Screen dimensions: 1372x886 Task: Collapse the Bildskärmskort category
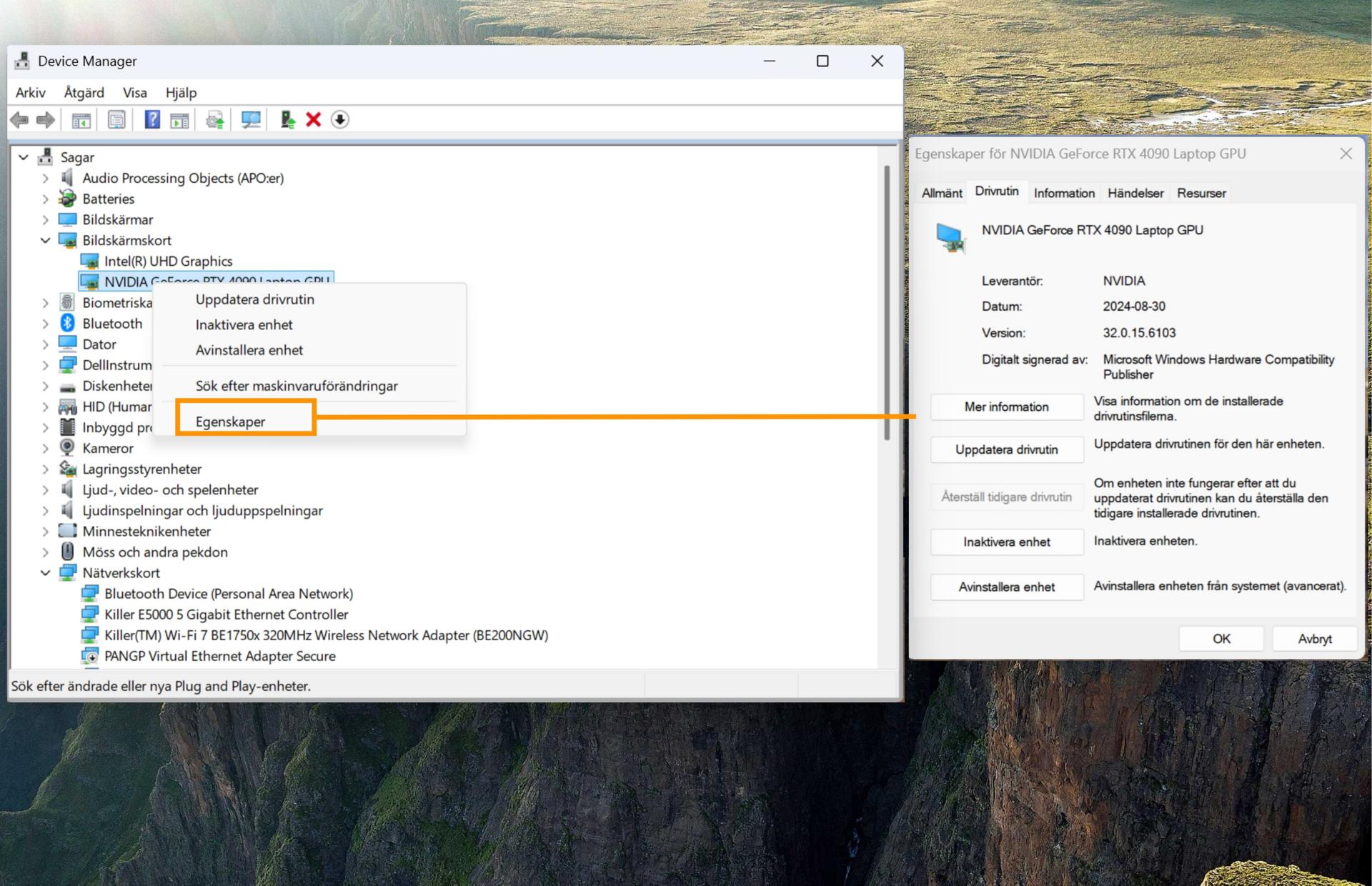click(x=46, y=241)
